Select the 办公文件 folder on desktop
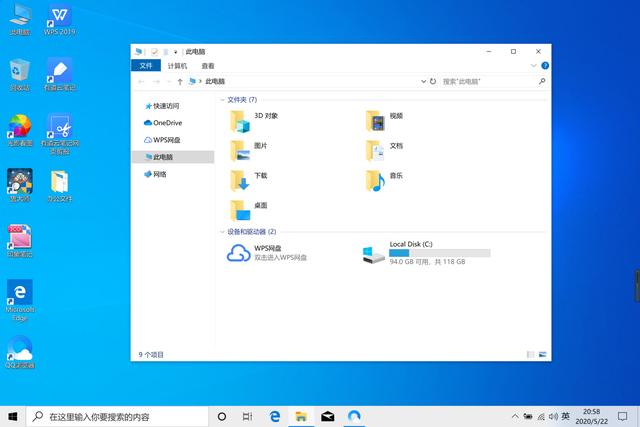Screen dimensions: 640x427 click(60, 186)
